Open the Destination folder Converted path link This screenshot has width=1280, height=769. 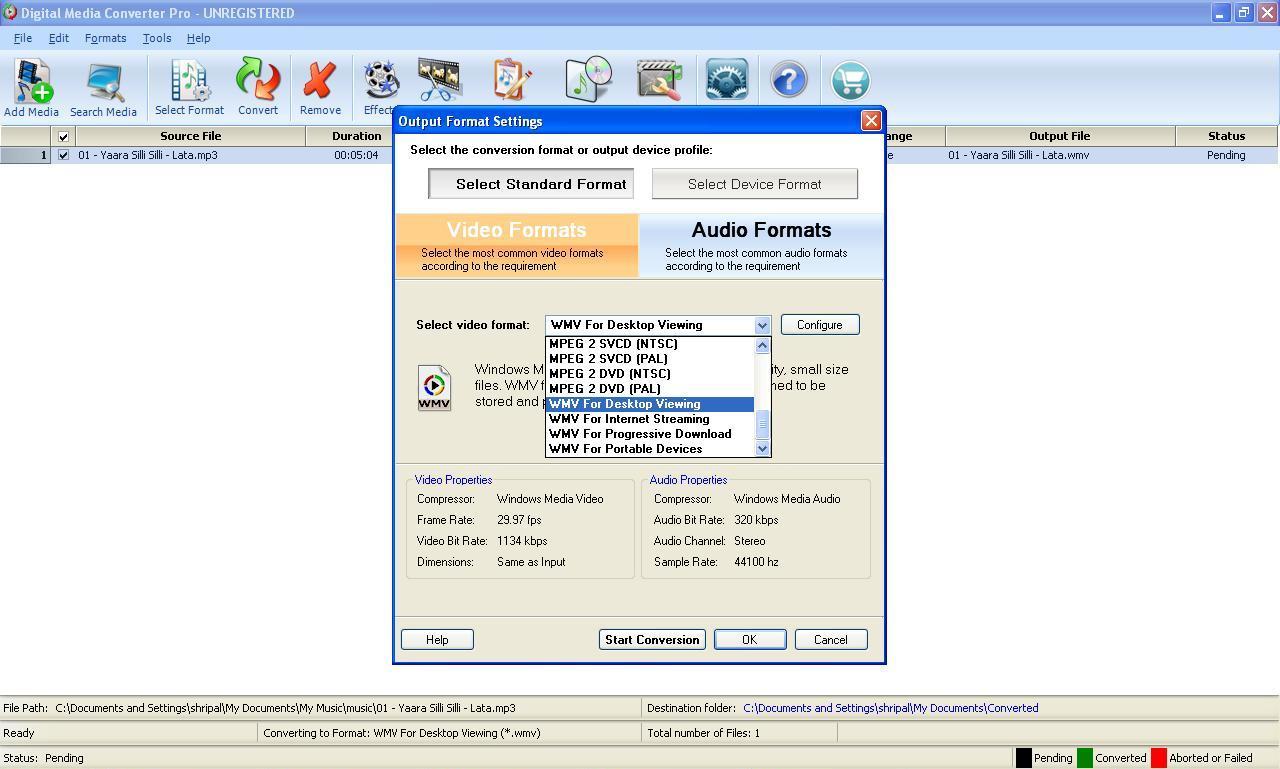pyautogui.click(x=890, y=708)
